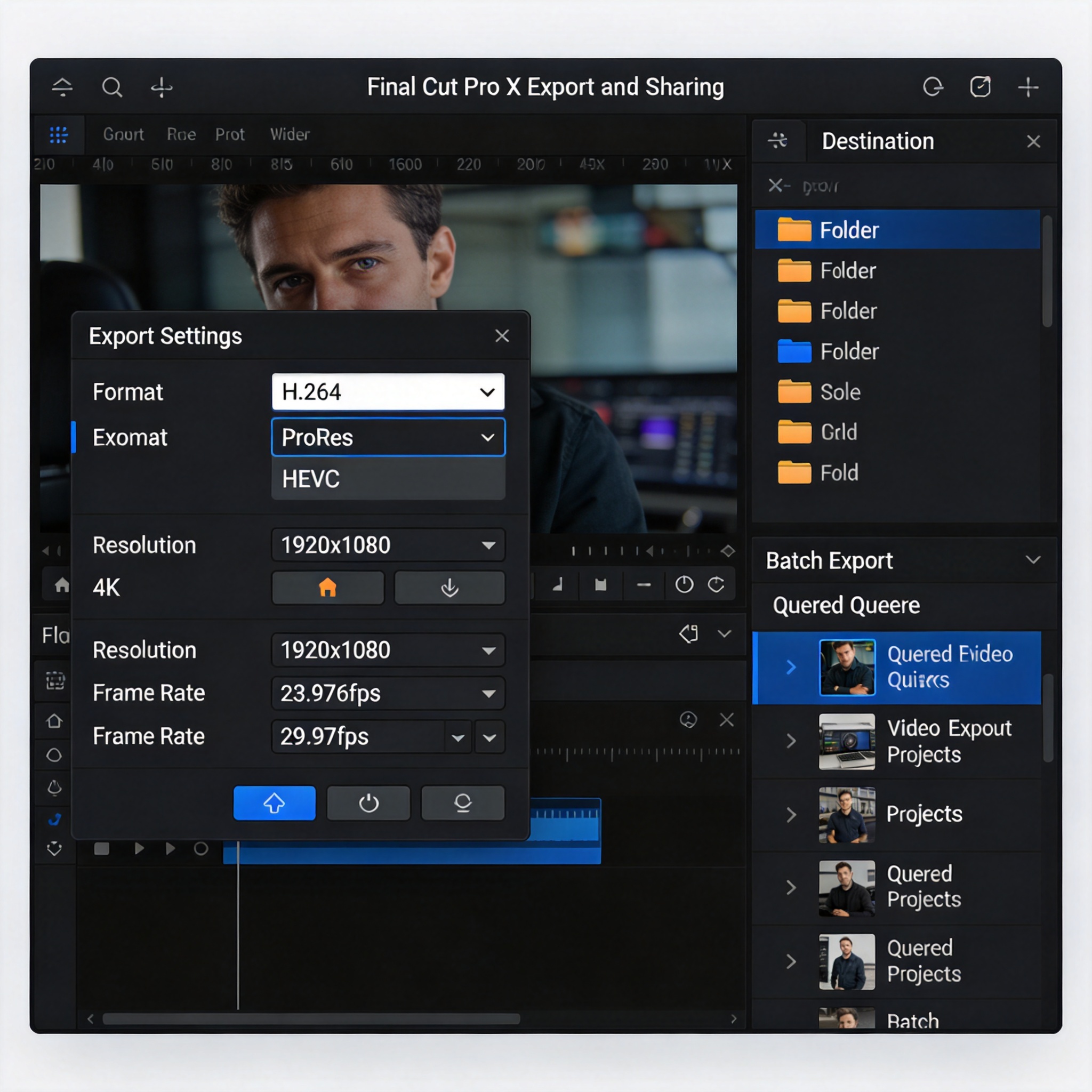Click the horizontal timeline scrollbar

311,1018
